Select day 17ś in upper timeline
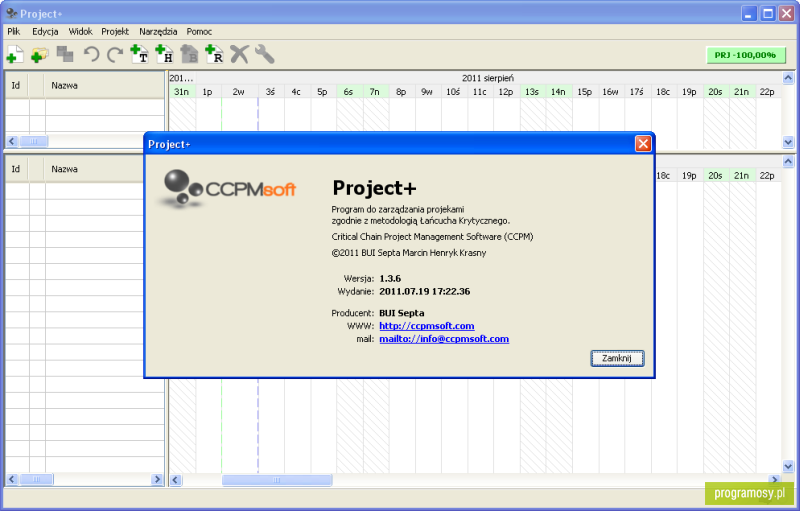The width and height of the screenshot is (800, 511). click(637, 92)
